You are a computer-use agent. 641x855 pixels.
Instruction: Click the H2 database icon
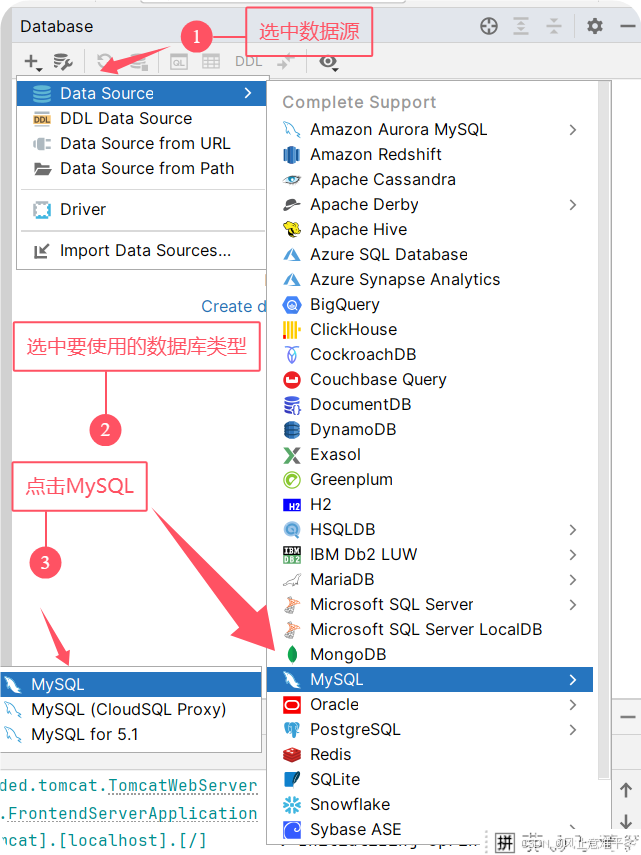point(292,505)
